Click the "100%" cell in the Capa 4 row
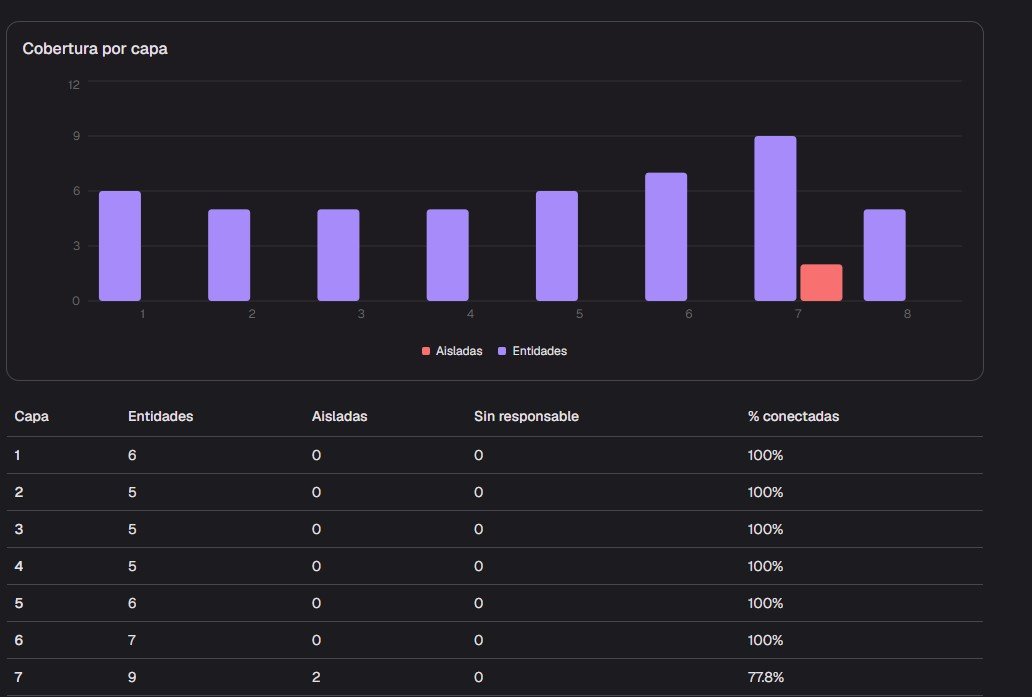 765,566
